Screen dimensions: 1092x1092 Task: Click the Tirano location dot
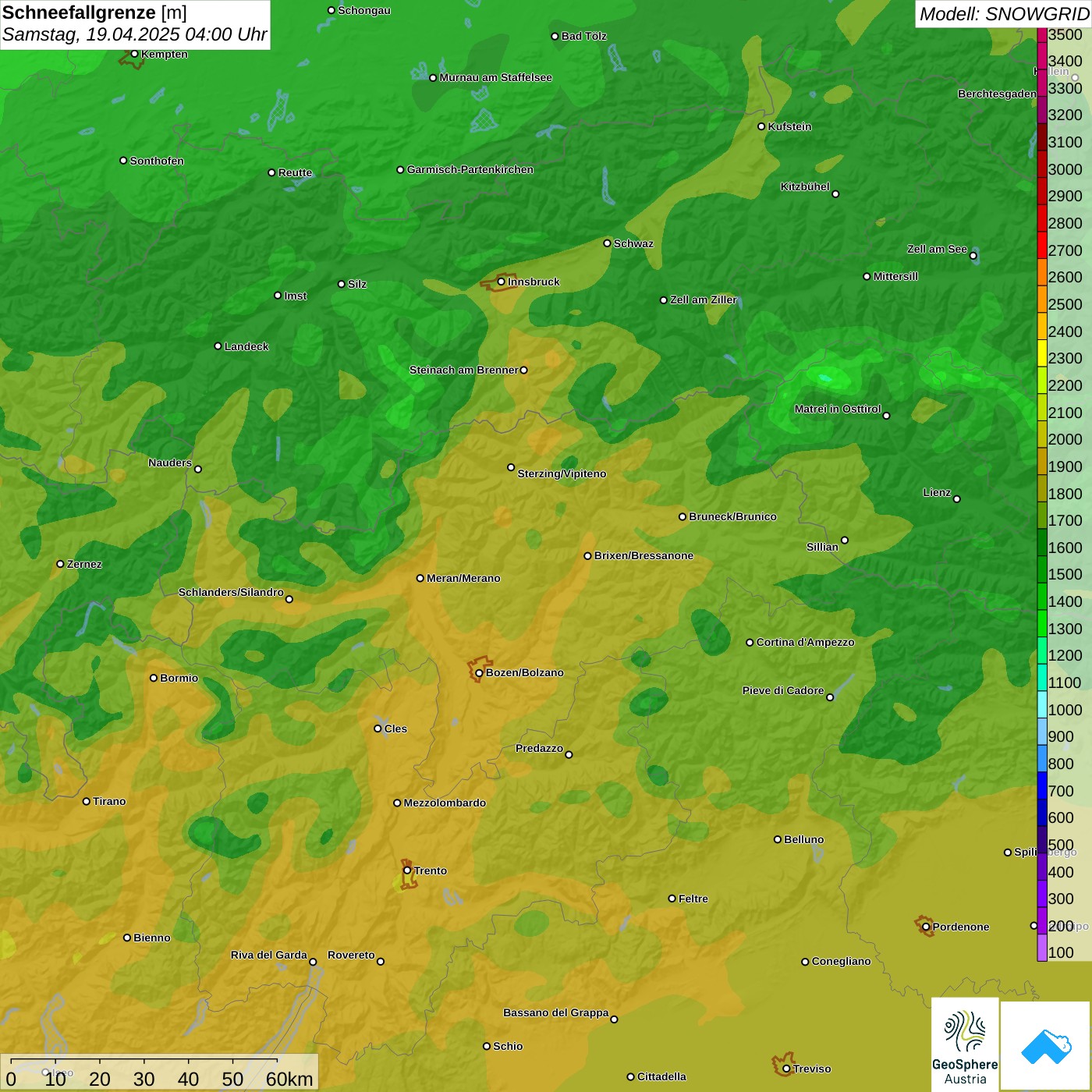(x=87, y=801)
